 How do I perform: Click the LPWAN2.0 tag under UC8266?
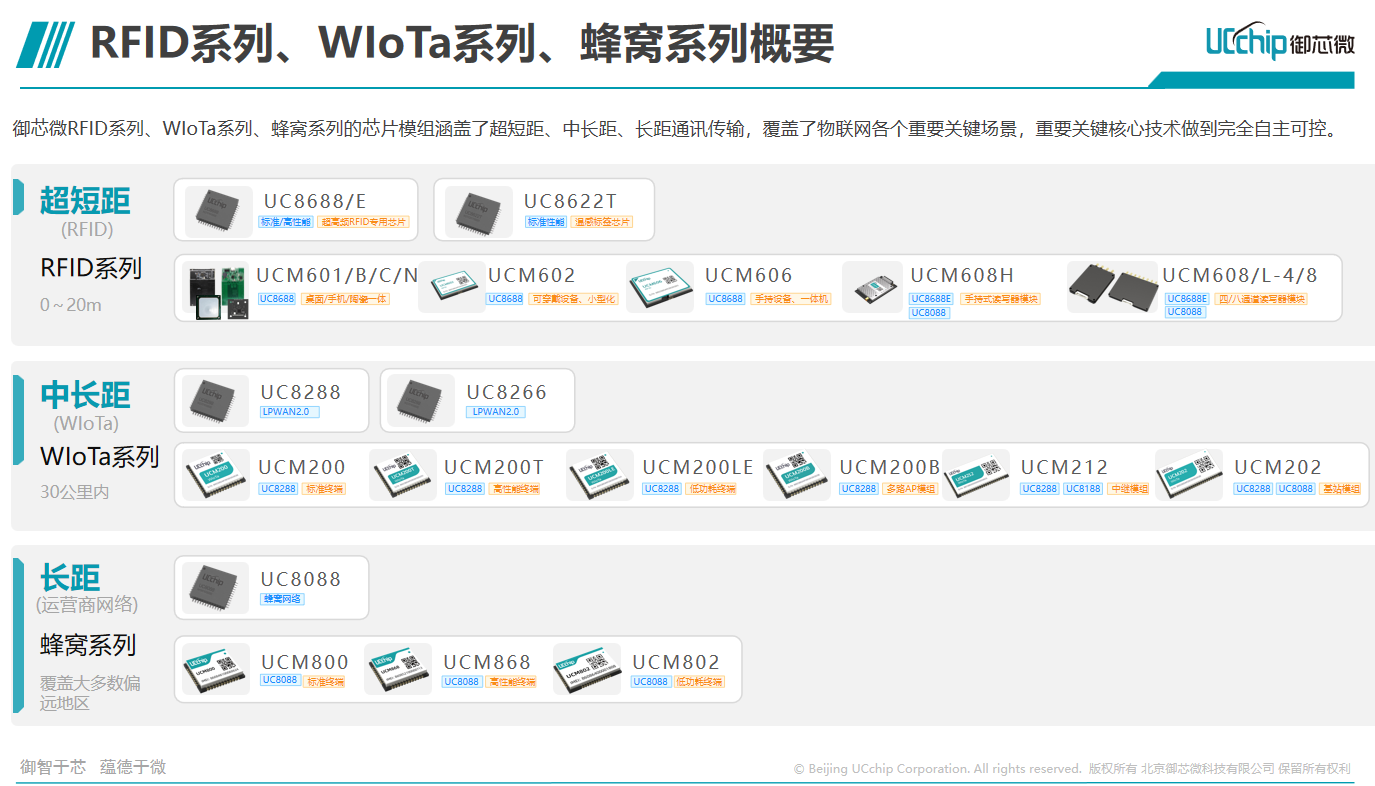click(x=495, y=412)
